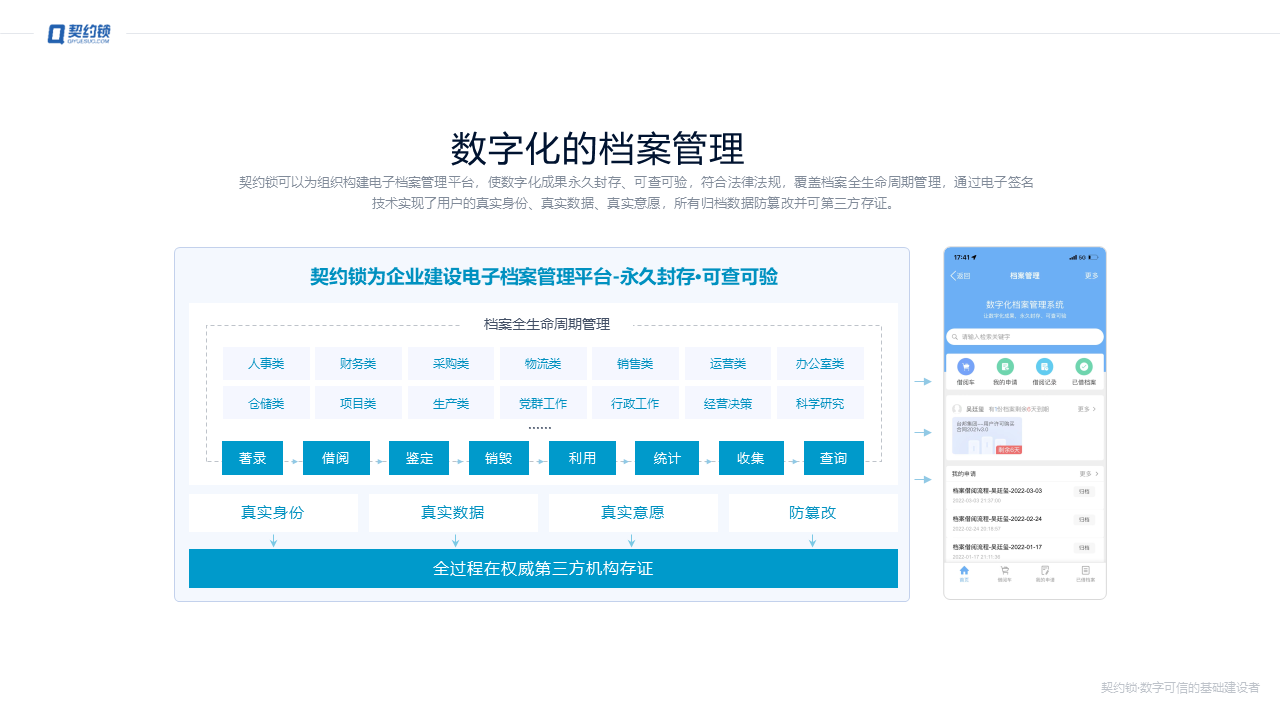
Task: Tap the cellular signal bars in the phone status bar
Action: [1073, 257]
